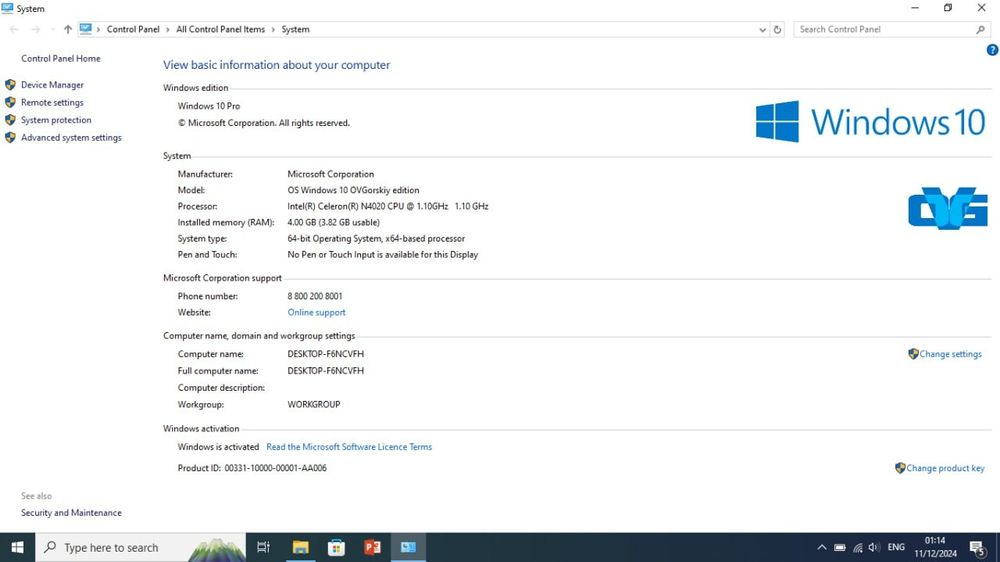Click the shield icon beside Change product key
Screen dimensions: 1000x562
pyautogui.click(x=900, y=468)
